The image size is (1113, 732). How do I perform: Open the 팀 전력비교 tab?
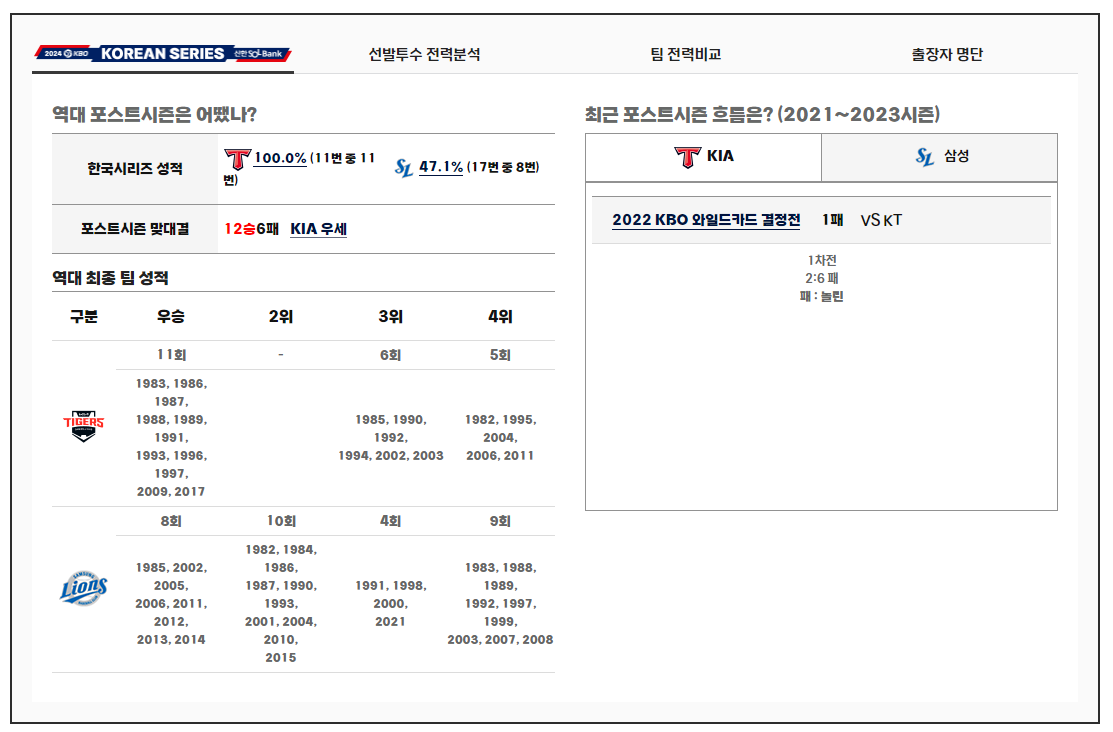[686, 54]
